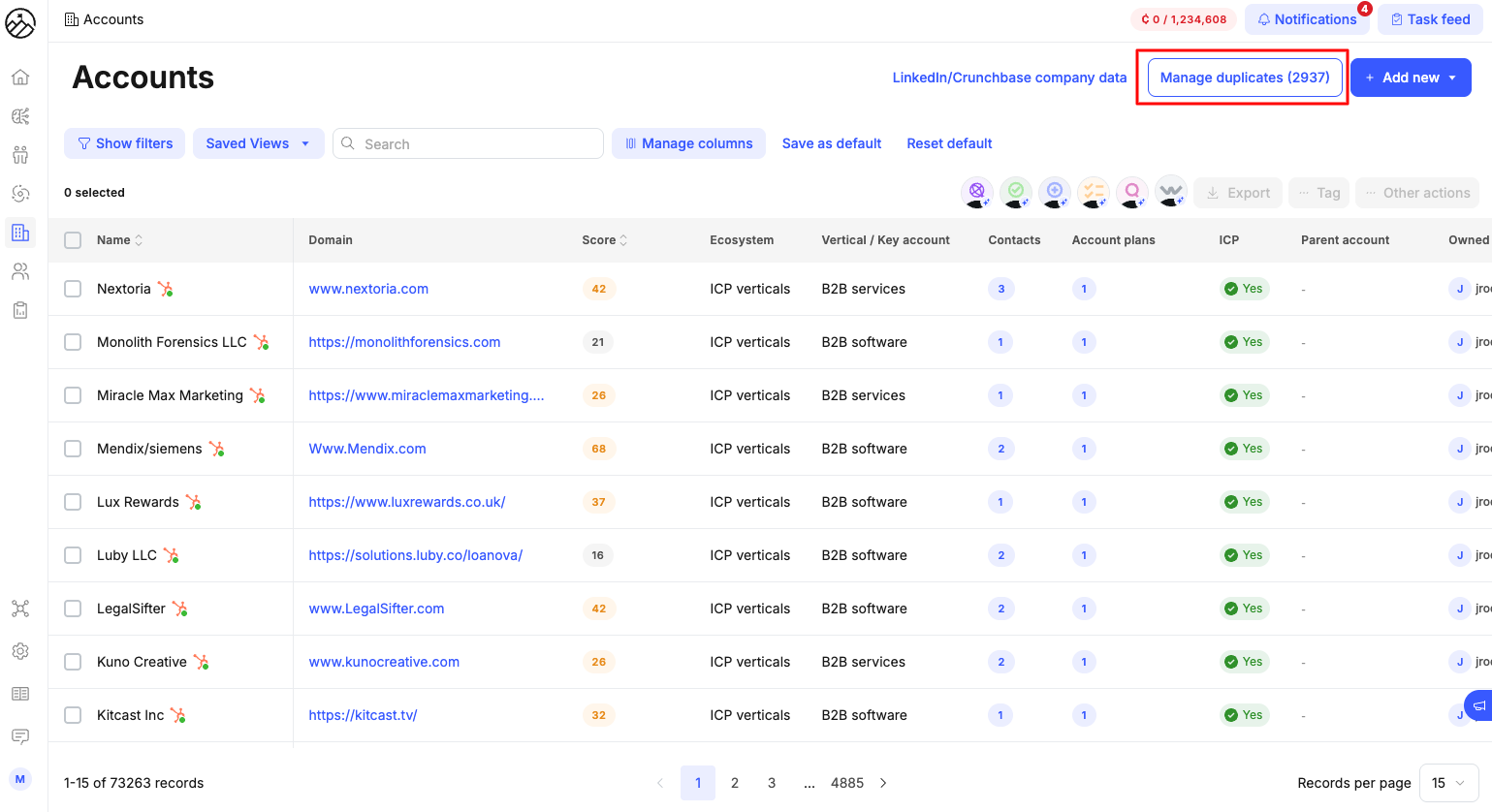Viewport: 1492px width, 812px height.
Task: Click the blue plus-circle AI agent icon
Action: pos(1055,193)
